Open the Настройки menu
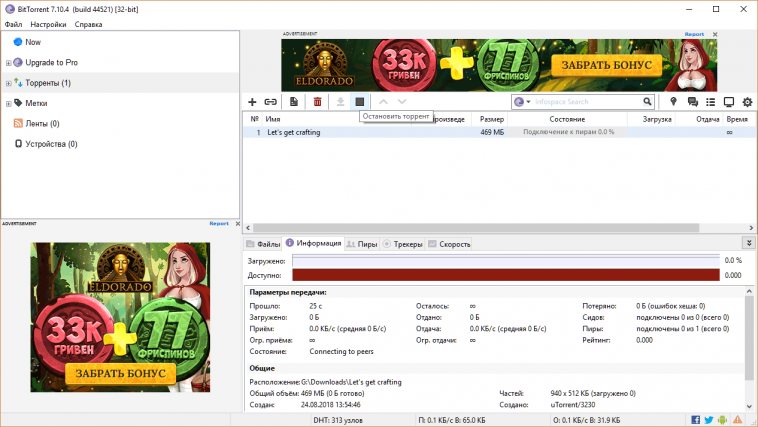The image size is (758, 427). [x=48, y=24]
